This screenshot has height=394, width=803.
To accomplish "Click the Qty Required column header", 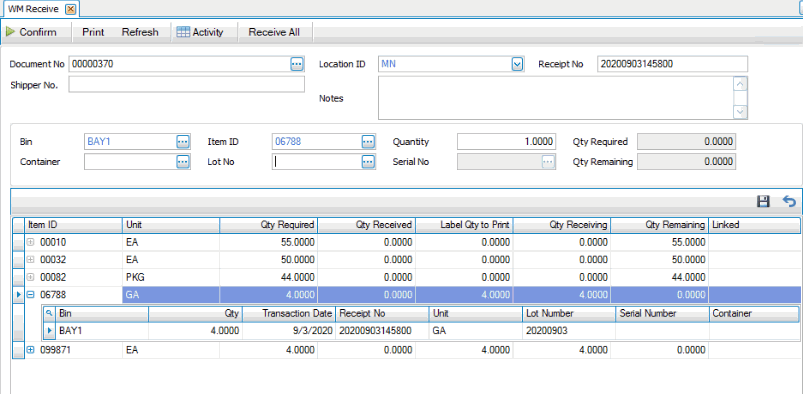I will point(269,225).
